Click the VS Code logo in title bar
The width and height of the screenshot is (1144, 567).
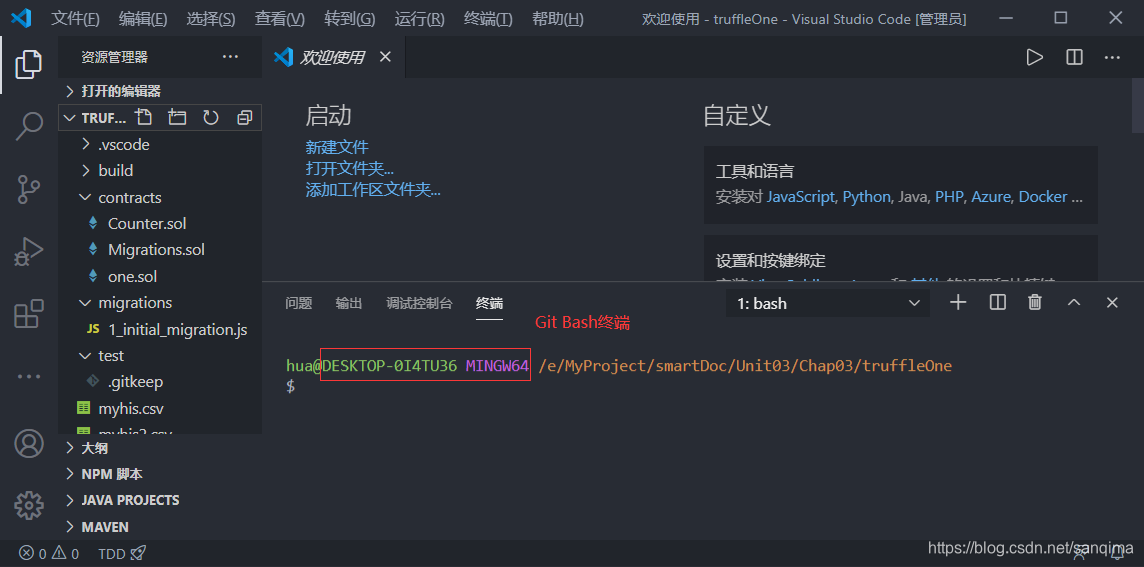(x=21, y=18)
